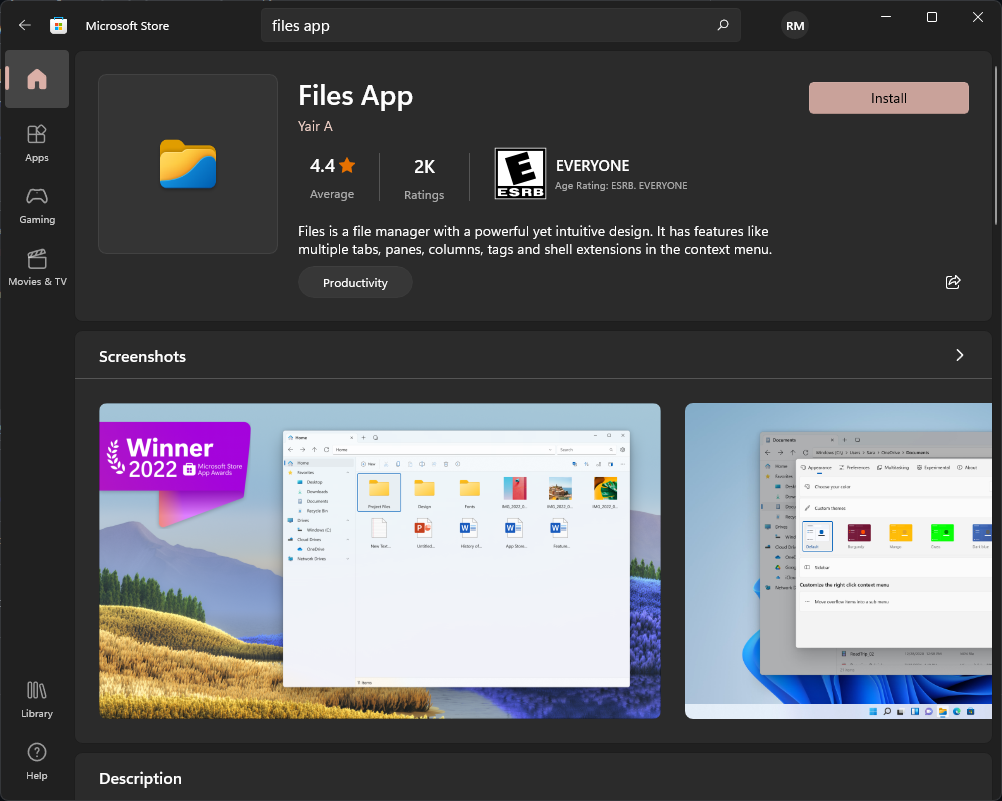Click the Screenshots heading
The height and width of the screenshot is (801, 1002).
pos(143,357)
